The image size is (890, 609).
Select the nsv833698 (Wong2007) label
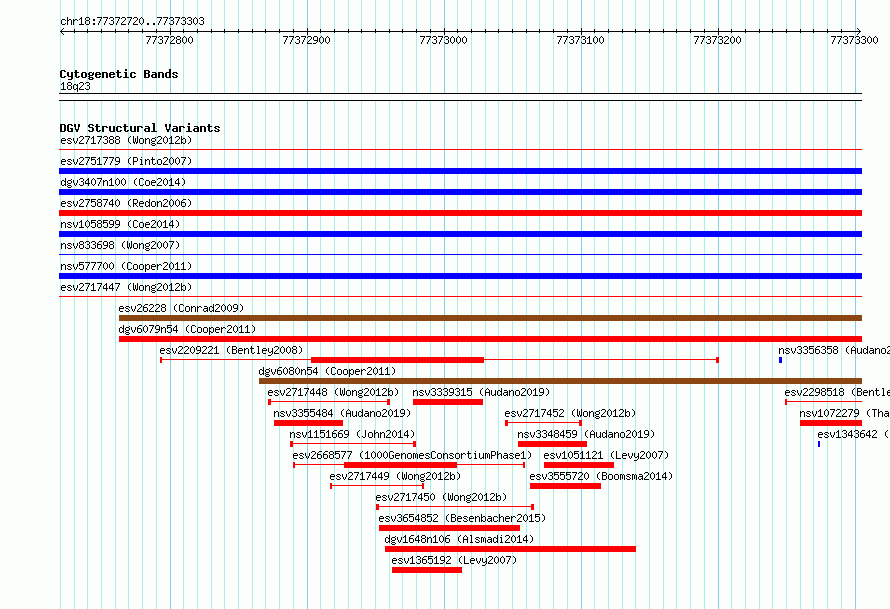[120, 245]
